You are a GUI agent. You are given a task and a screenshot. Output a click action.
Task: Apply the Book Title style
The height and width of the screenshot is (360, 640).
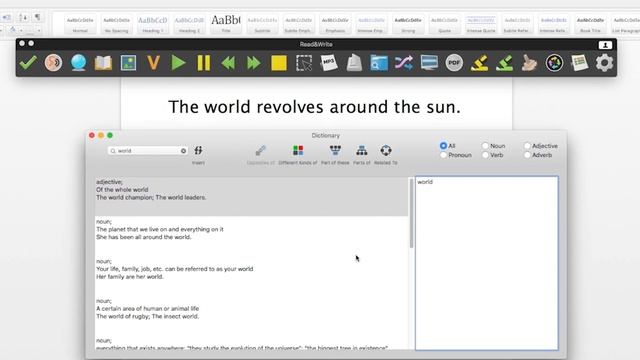590,24
